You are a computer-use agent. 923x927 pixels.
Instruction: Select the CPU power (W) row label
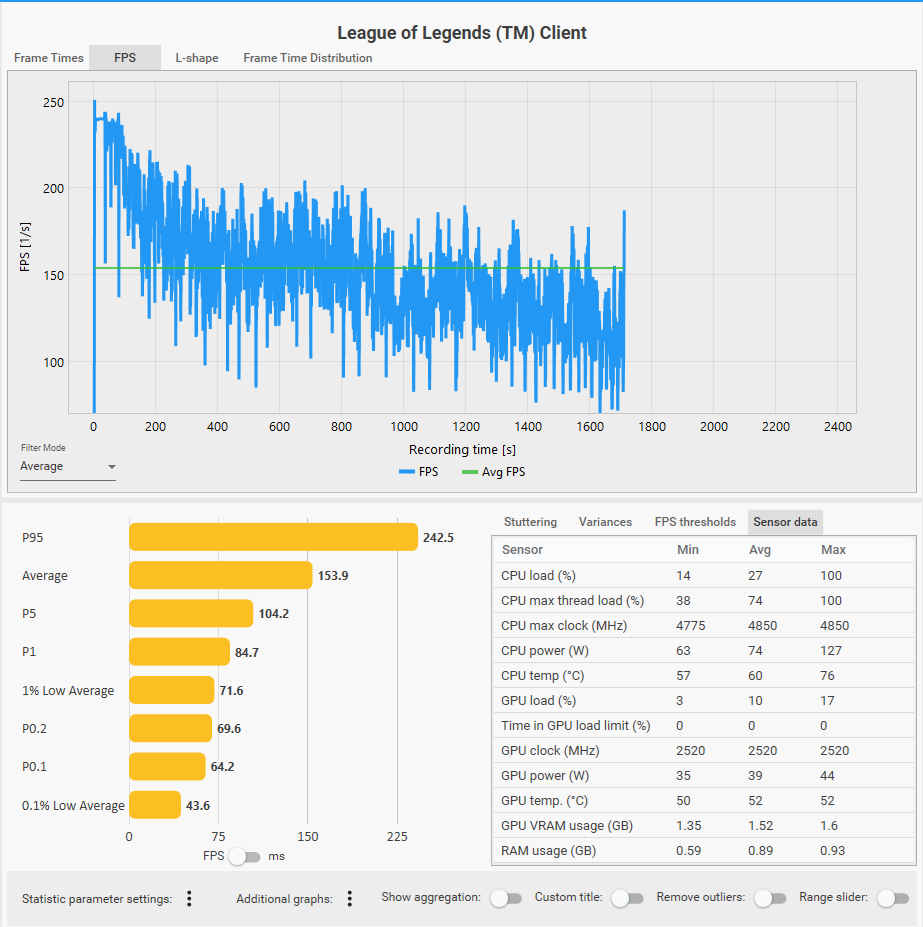click(545, 651)
